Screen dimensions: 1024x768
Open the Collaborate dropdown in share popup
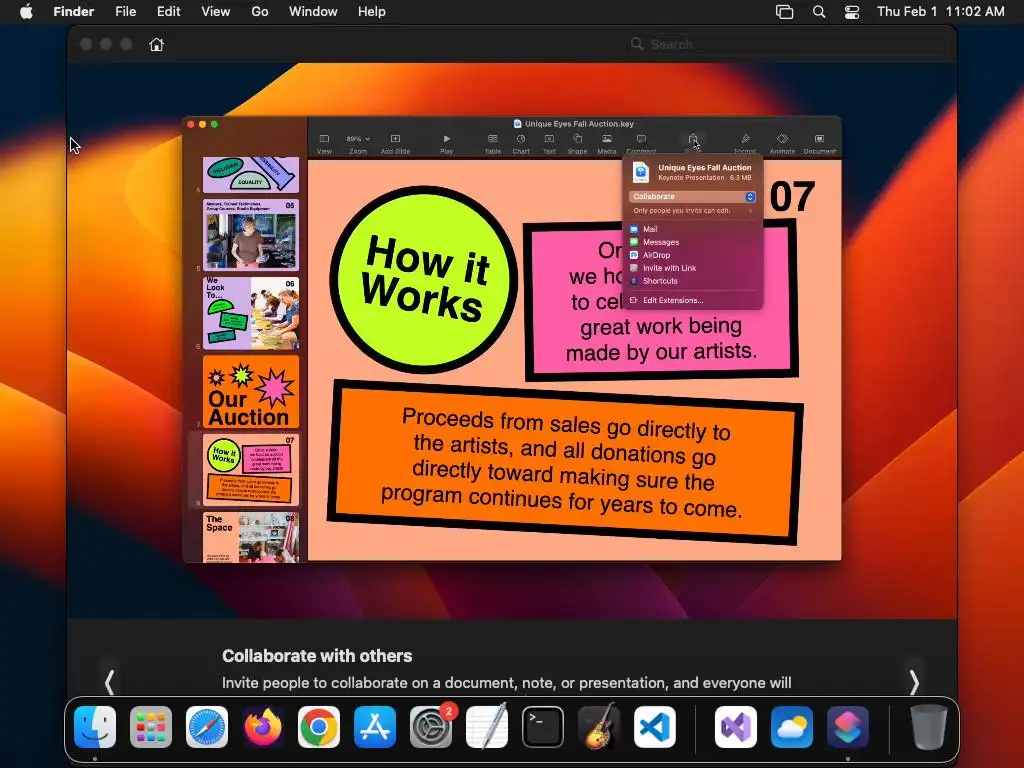point(693,197)
